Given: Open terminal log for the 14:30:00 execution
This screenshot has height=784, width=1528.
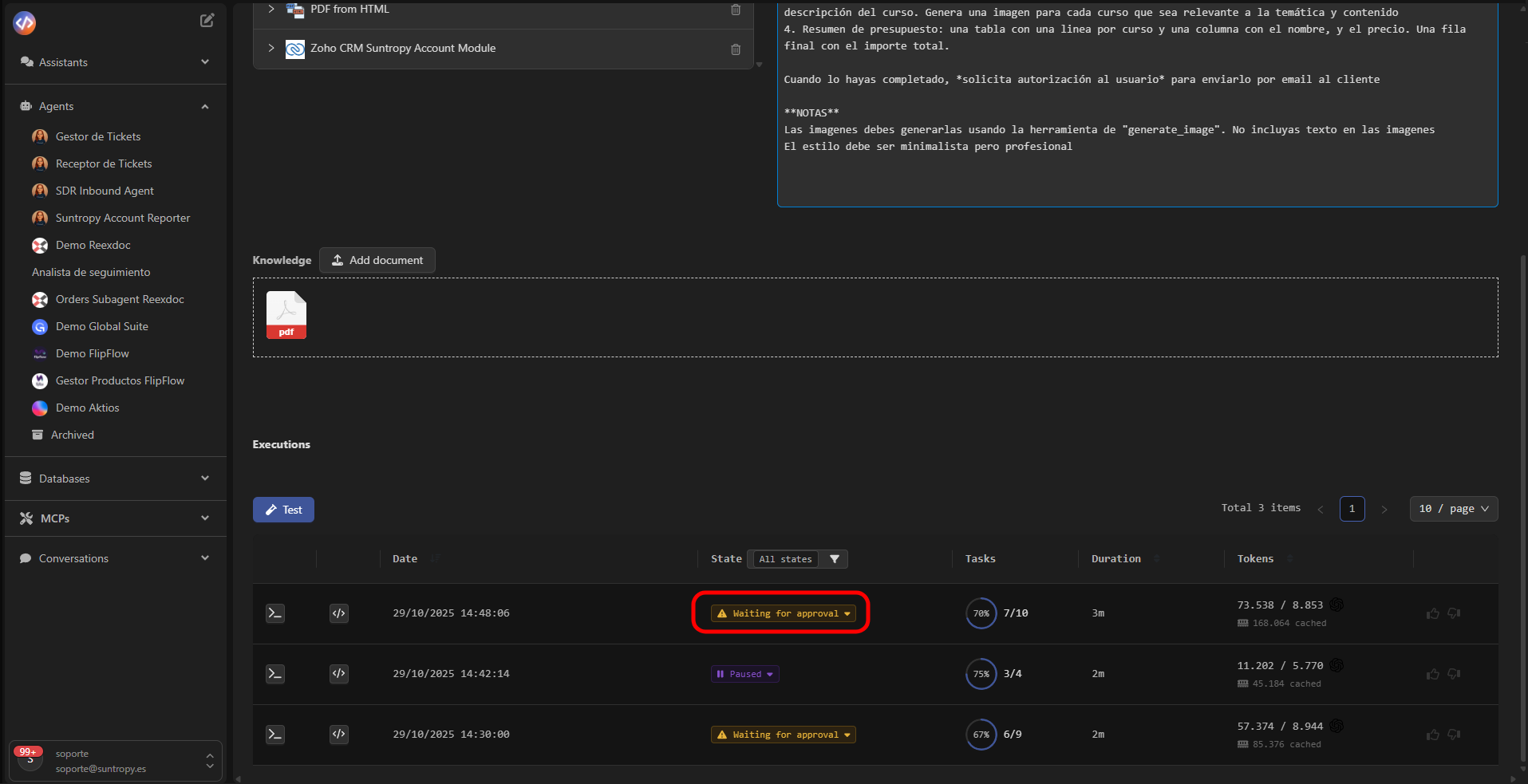Looking at the screenshot, I should click(x=275, y=735).
